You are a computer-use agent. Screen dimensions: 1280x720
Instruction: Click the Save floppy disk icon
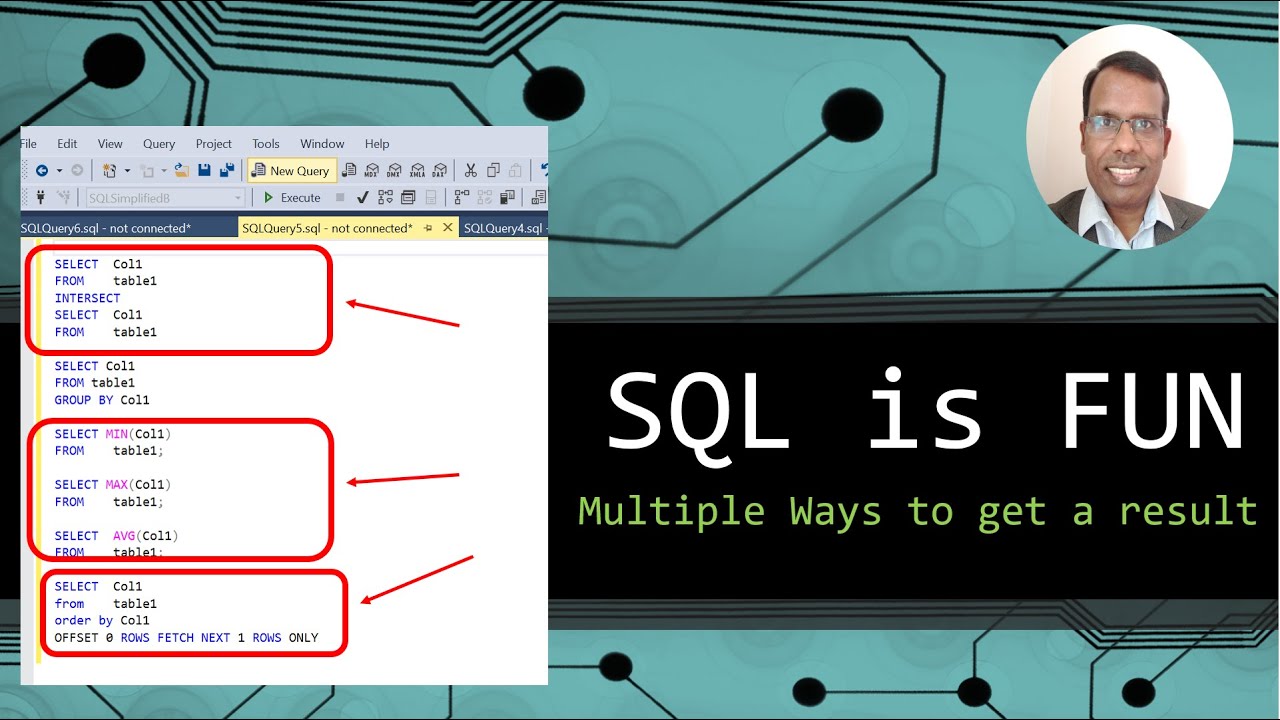[204, 171]
